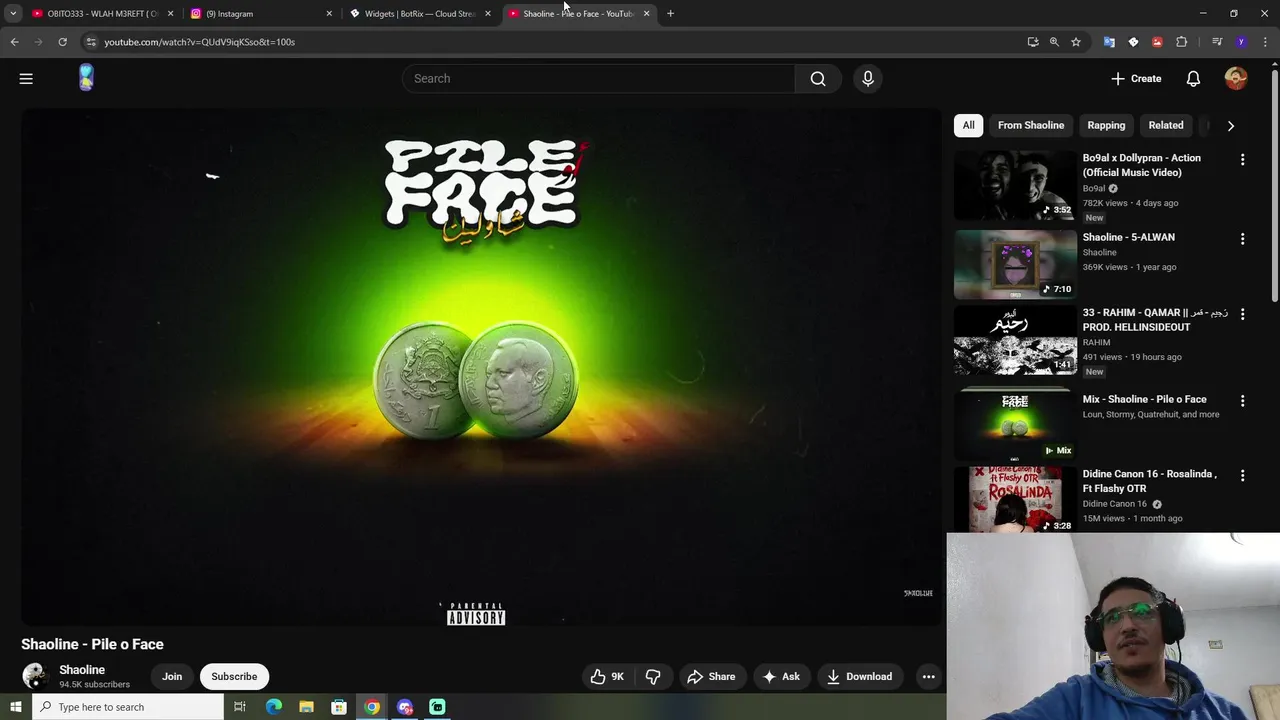Open Shaoline channel avatar

click(x=35, y=676)
